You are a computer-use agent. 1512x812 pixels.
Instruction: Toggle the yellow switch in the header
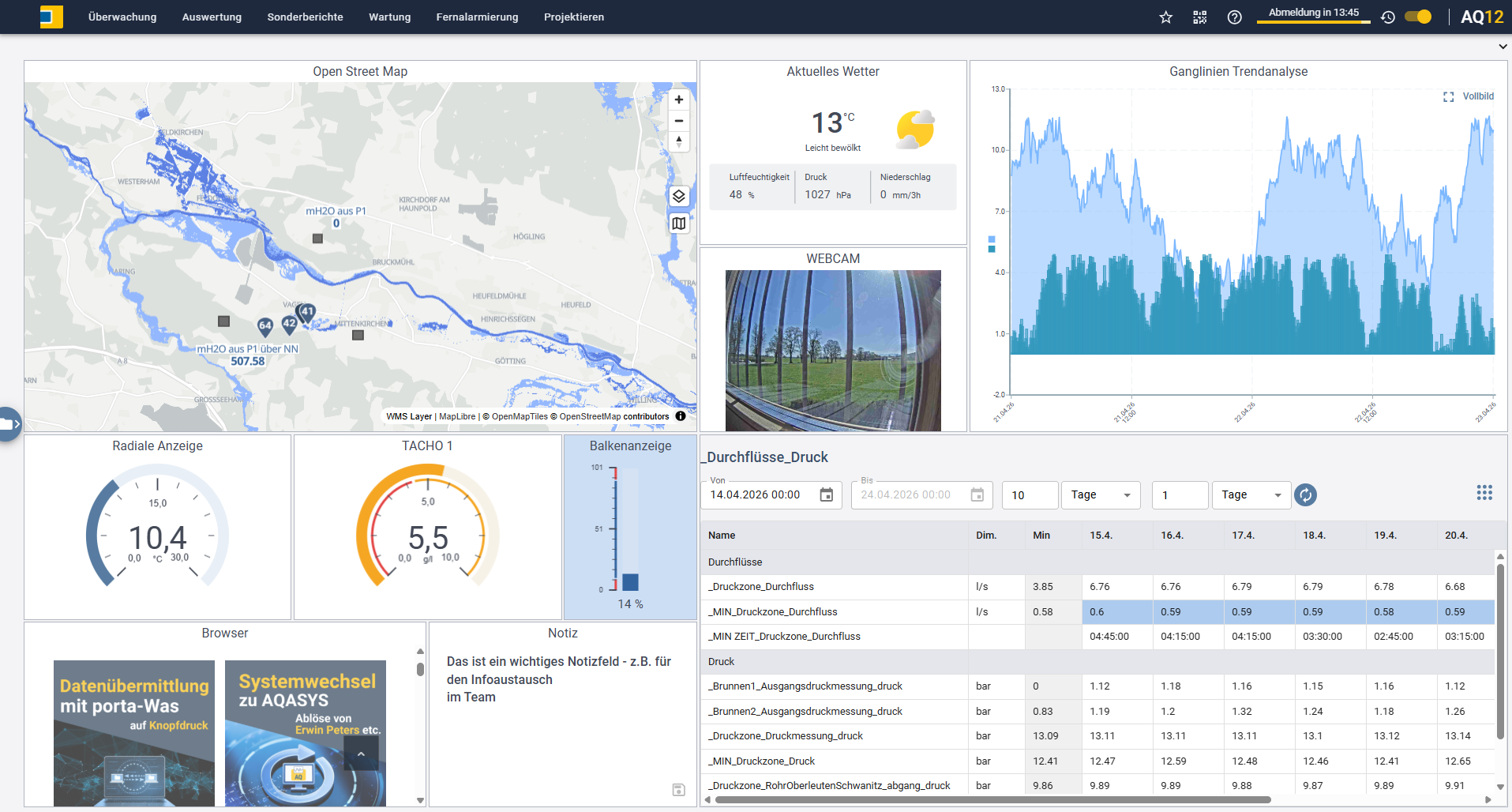pos(1418,17)
